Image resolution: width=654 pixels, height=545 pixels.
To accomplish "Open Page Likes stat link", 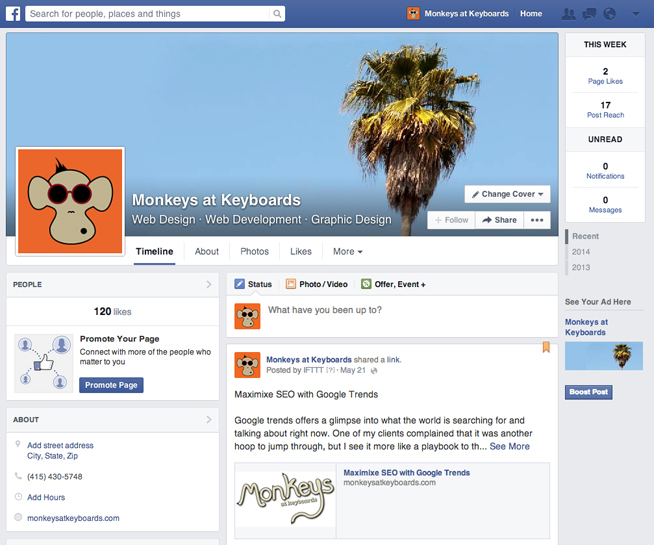I will 605,81.
